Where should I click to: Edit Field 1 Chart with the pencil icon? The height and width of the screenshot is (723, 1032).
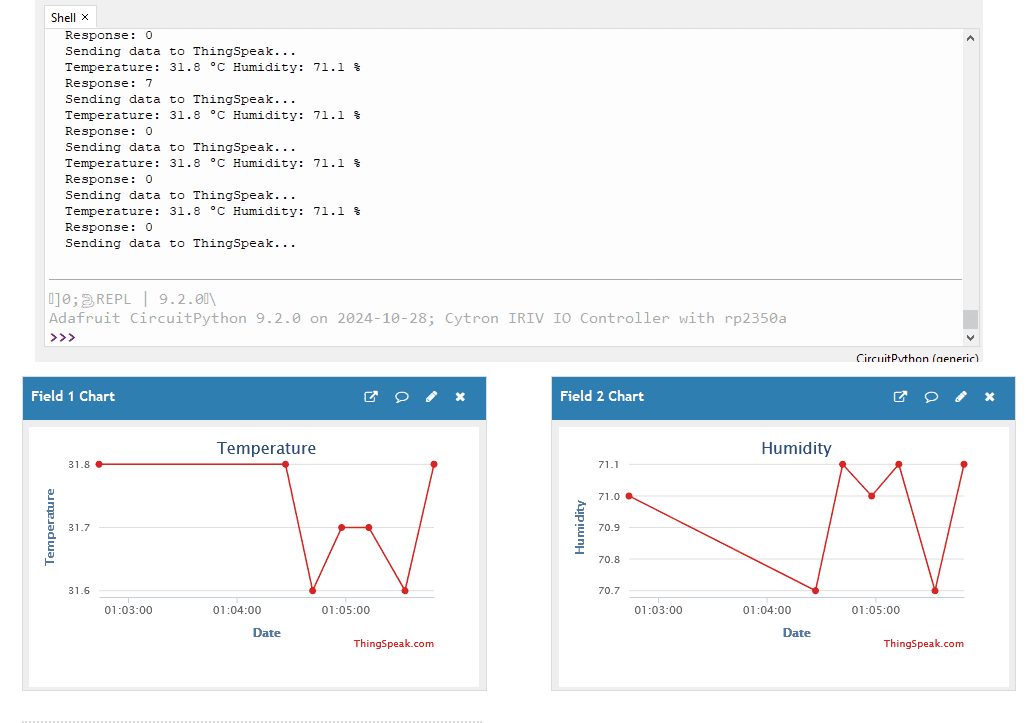pyautogui.click(x=431, y=396)
